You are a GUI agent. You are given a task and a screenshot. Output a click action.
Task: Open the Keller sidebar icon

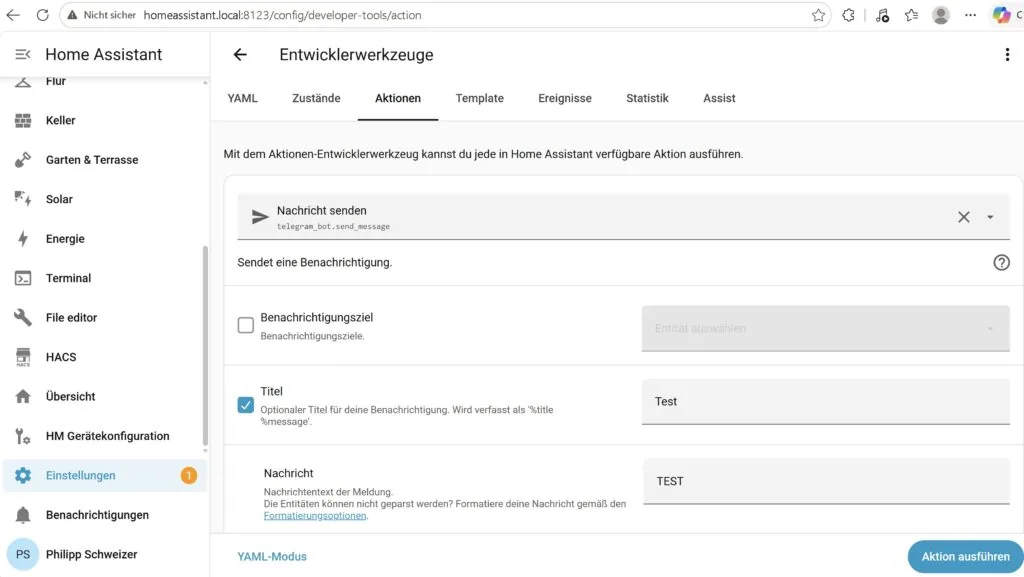(x=23, y=120)
